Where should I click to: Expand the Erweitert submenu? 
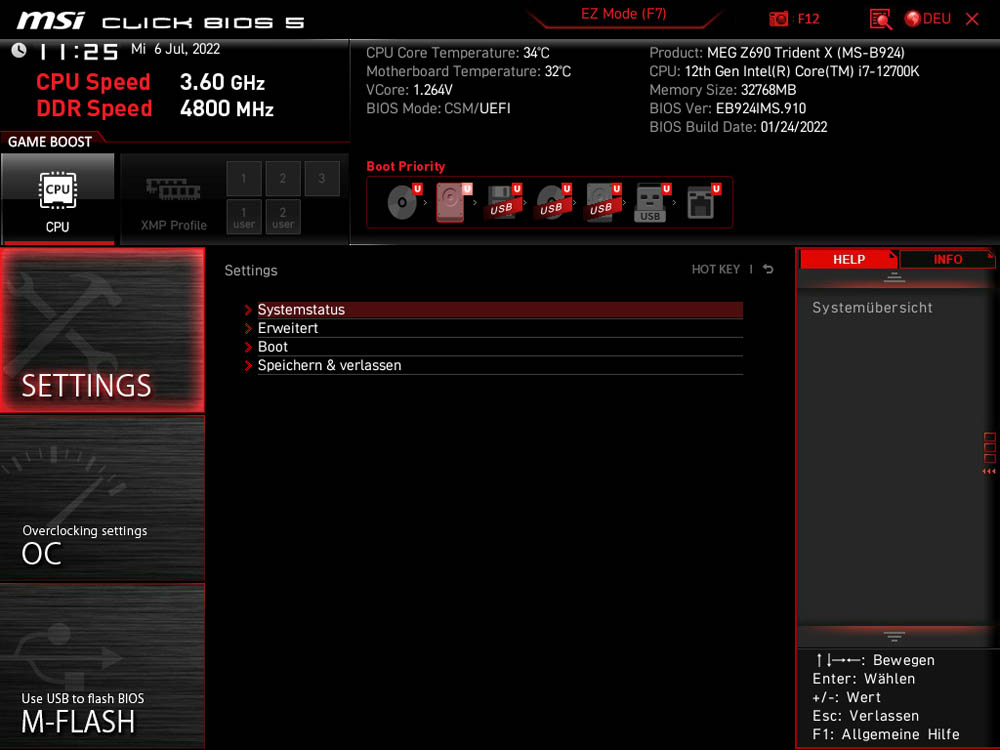click(288, 328)
